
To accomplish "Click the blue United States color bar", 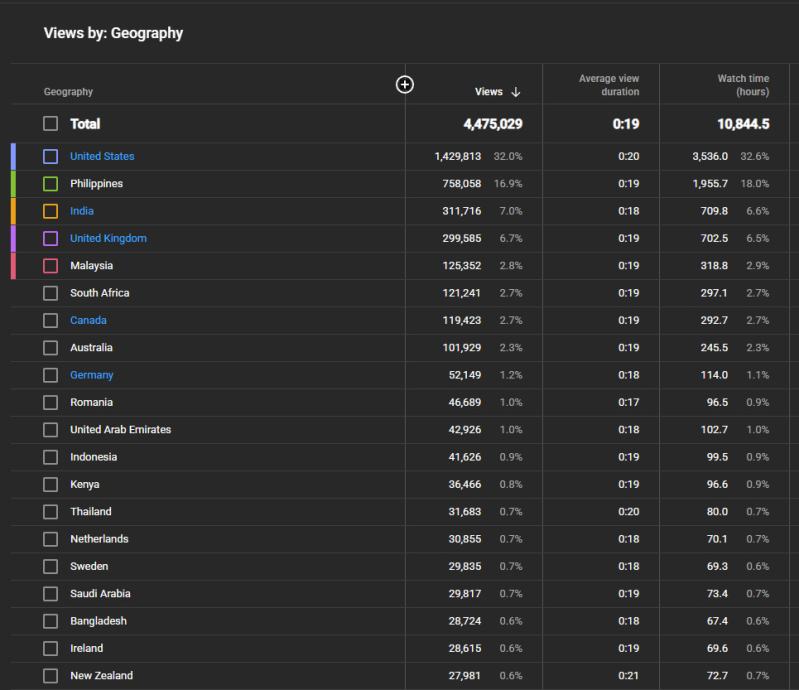I will click(13, 156).
